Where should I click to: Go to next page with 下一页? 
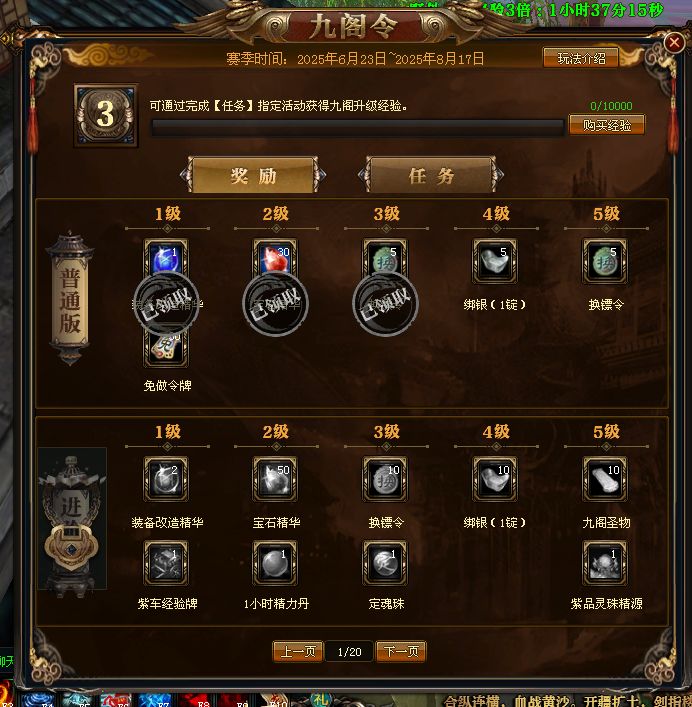click(401, 652)
